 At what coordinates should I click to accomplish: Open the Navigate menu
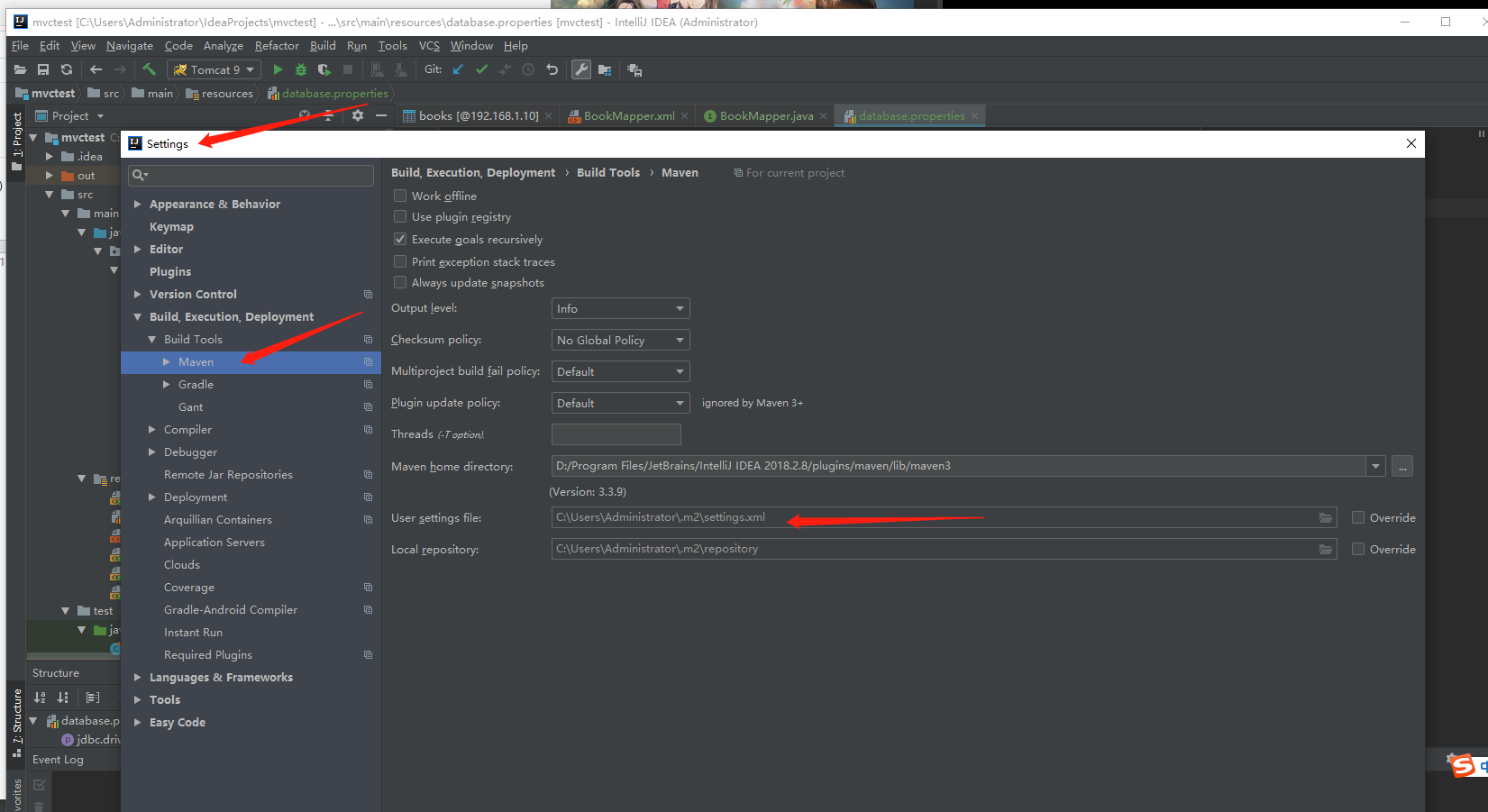(130, 45)
